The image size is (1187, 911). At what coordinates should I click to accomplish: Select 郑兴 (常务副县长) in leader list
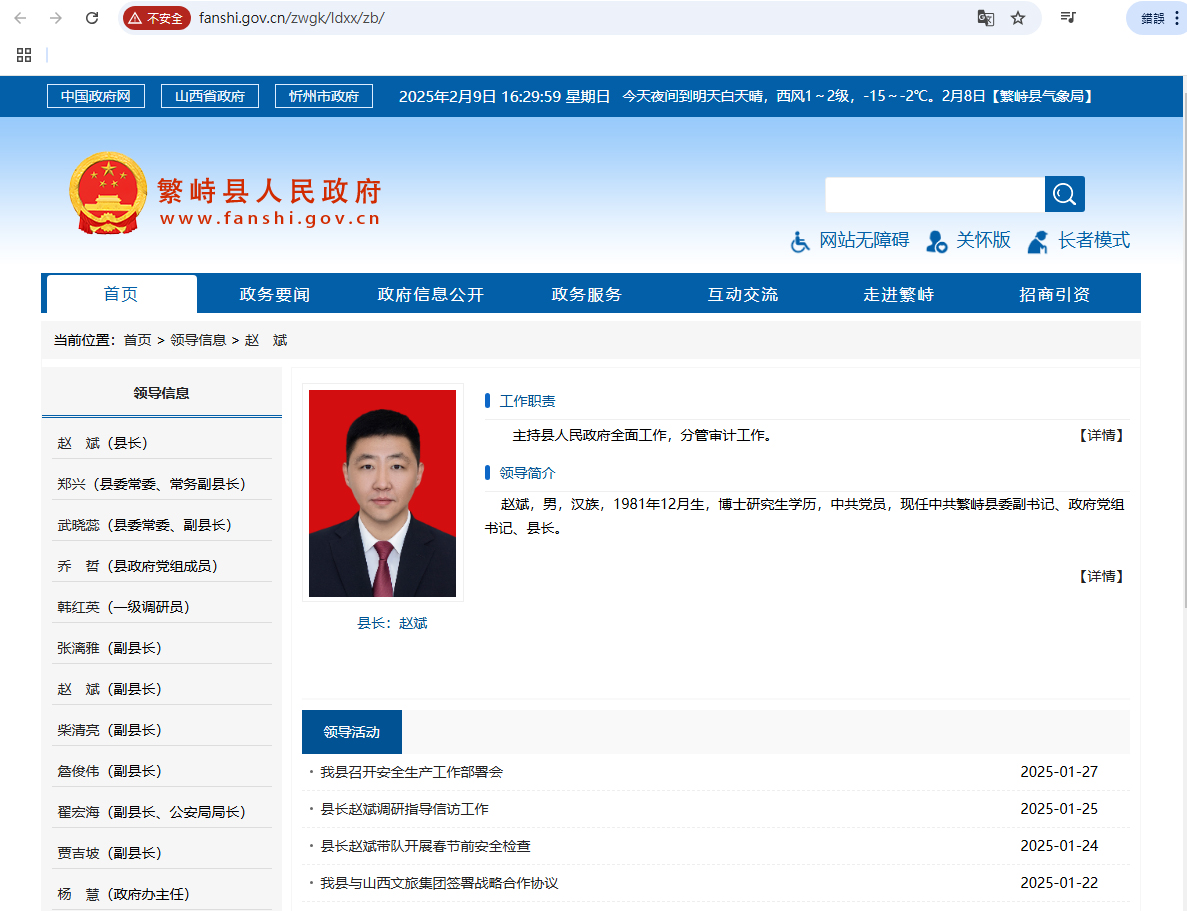pos(151,484)
